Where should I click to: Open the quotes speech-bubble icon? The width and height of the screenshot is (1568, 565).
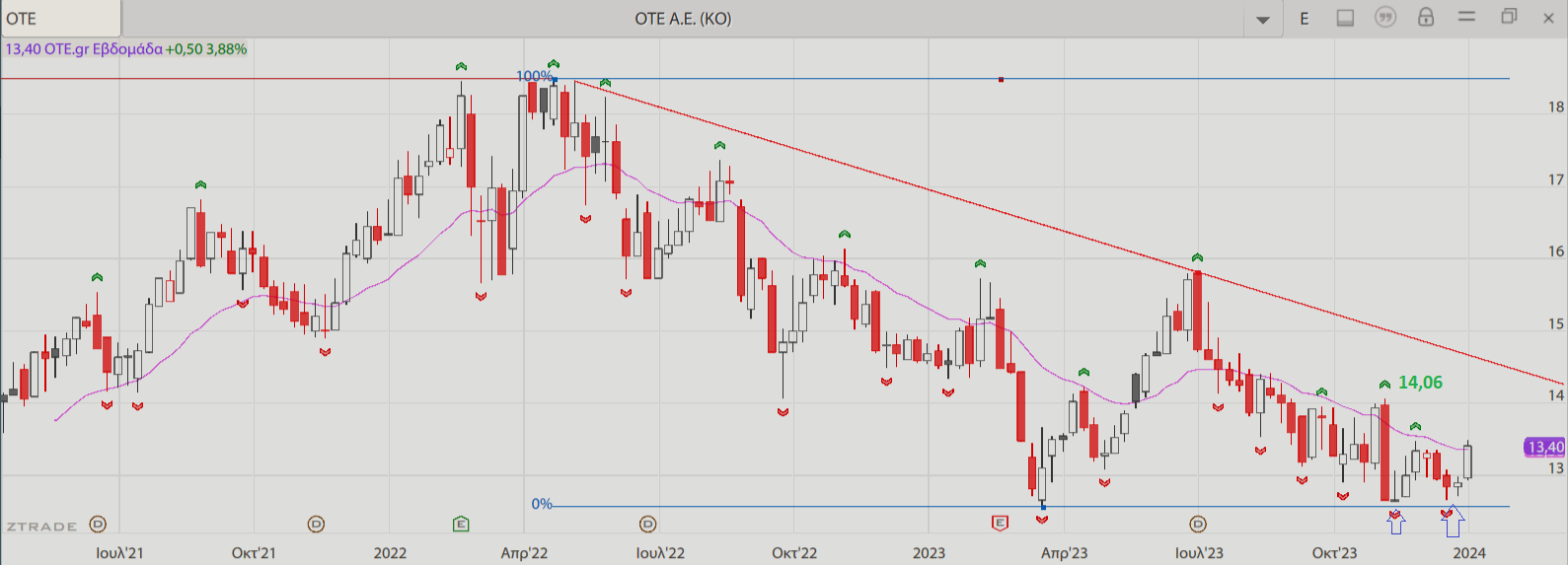tap(1385, 18)
